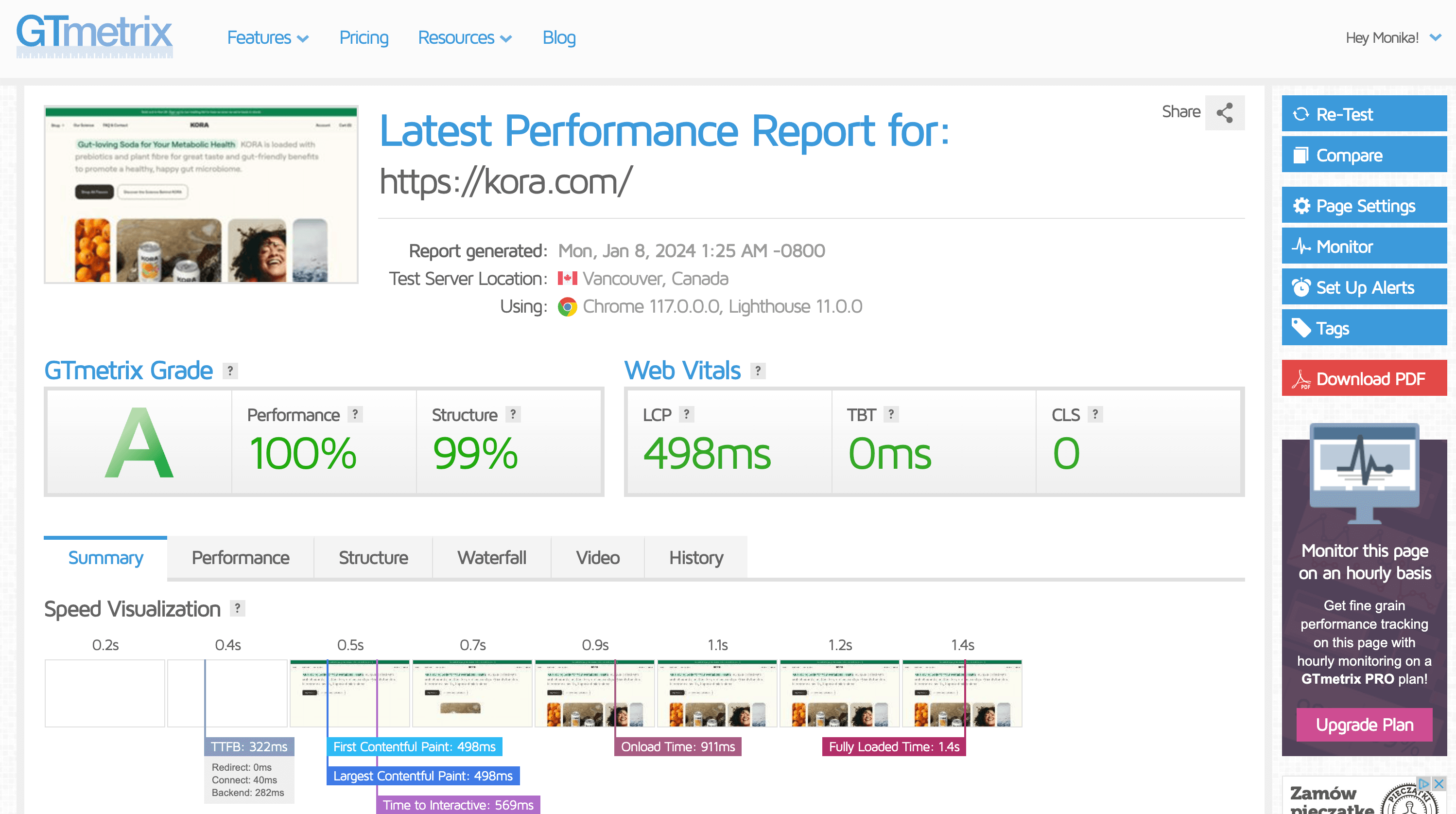The height and width of the screenshot is (814, 1456).
Task: Select the Summary tab
Action: (x=105, y=558)
